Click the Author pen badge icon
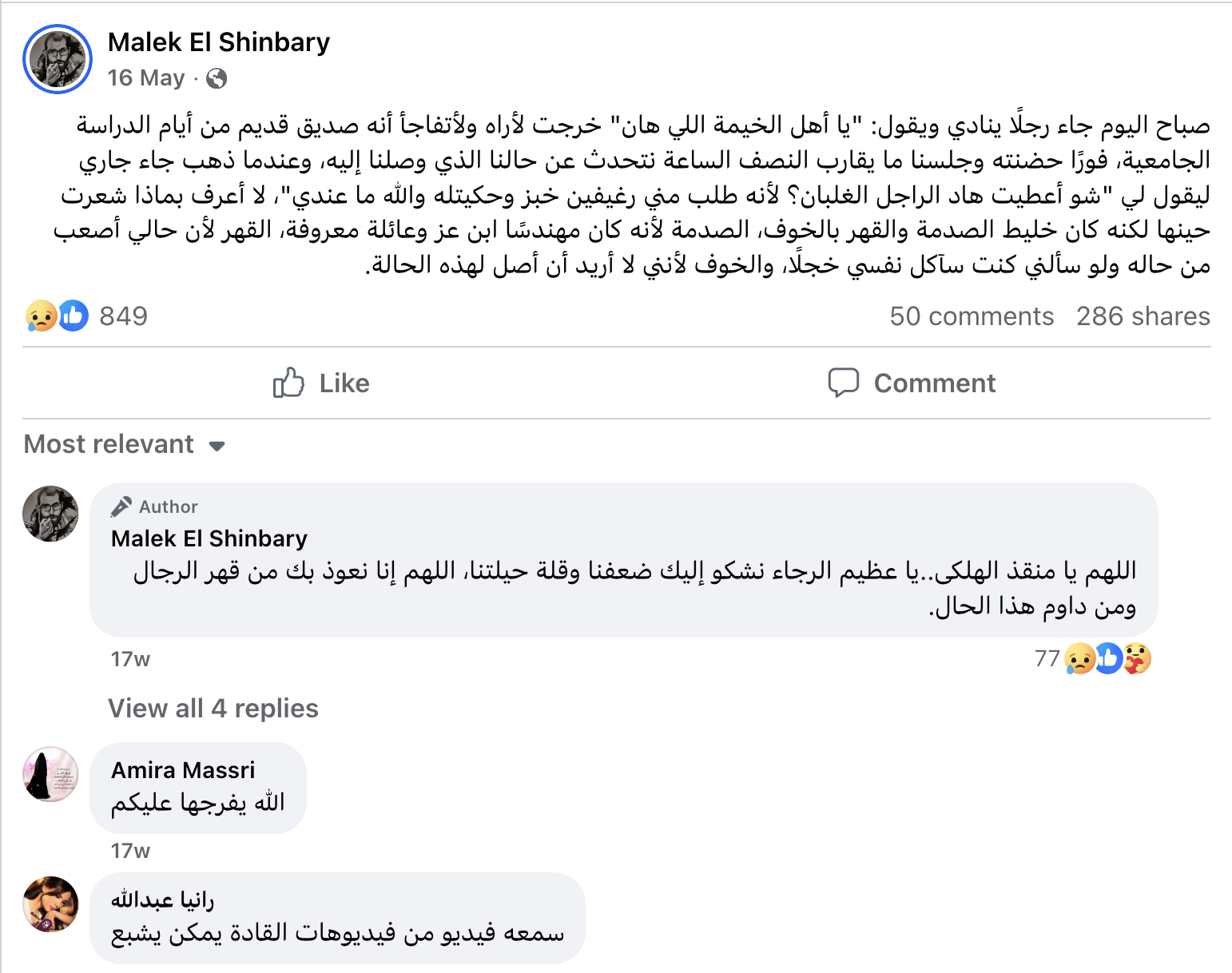This screenshot has width=1232, height=973. click(x=121, y=506)
